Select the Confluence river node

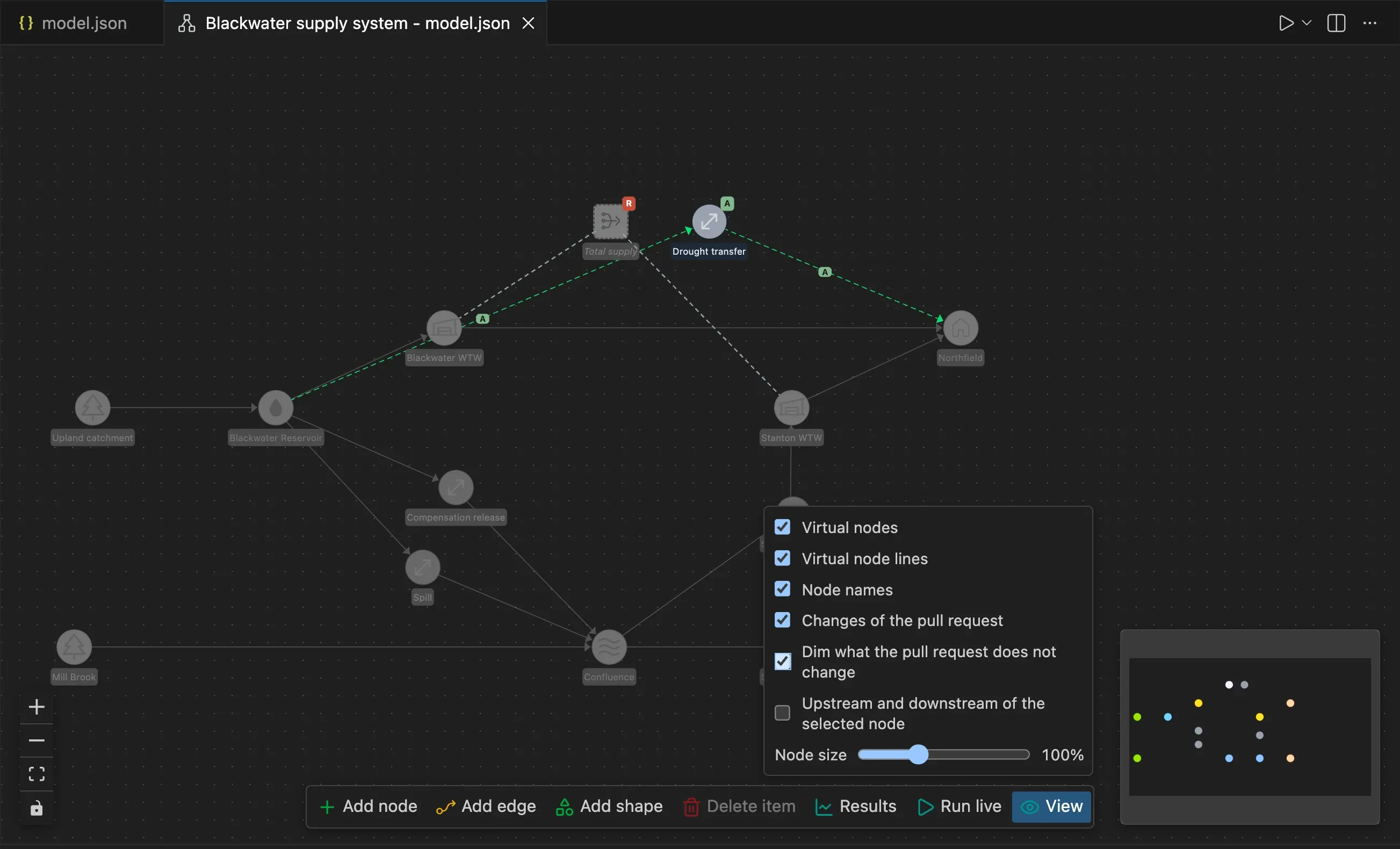(x=609, y=647)
